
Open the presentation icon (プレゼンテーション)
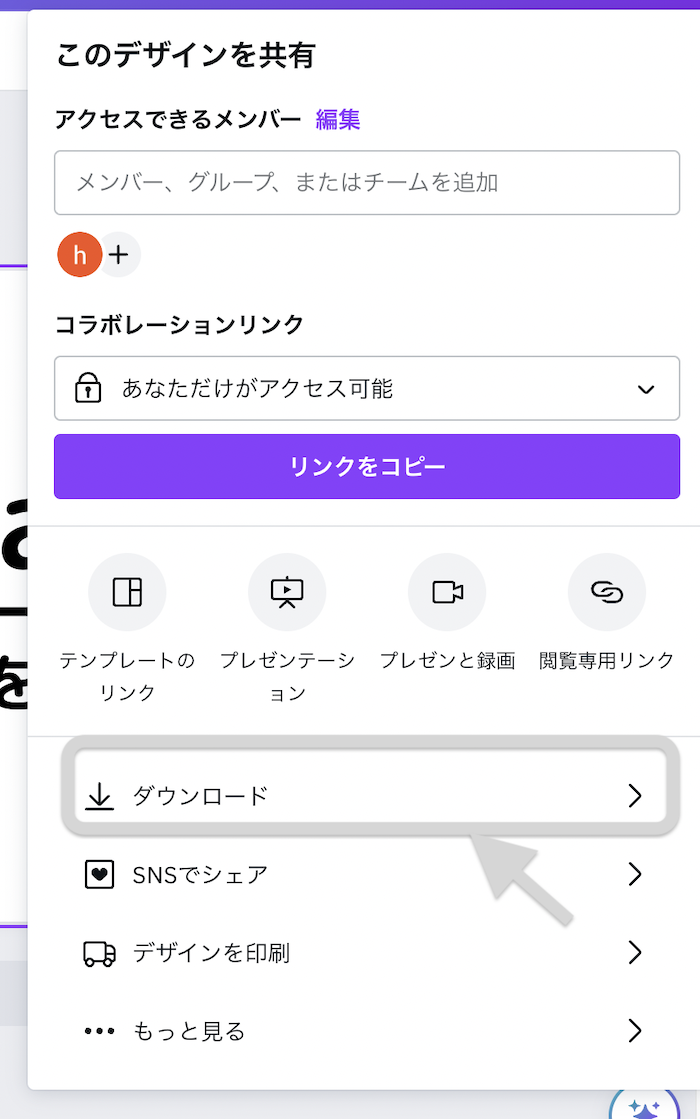[287, 592]
